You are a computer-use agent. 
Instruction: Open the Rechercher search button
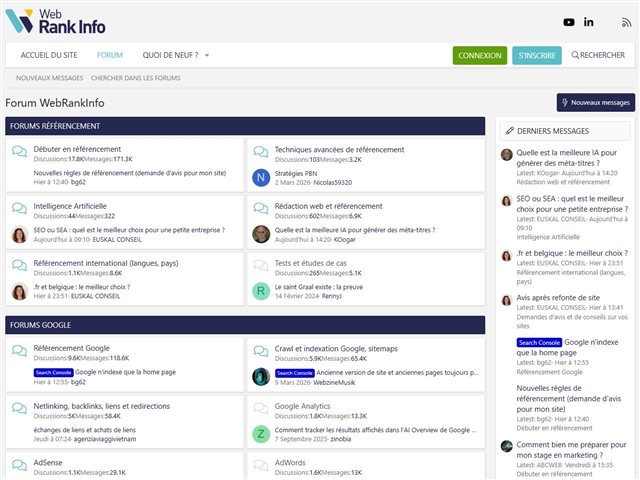coord(598,55)
